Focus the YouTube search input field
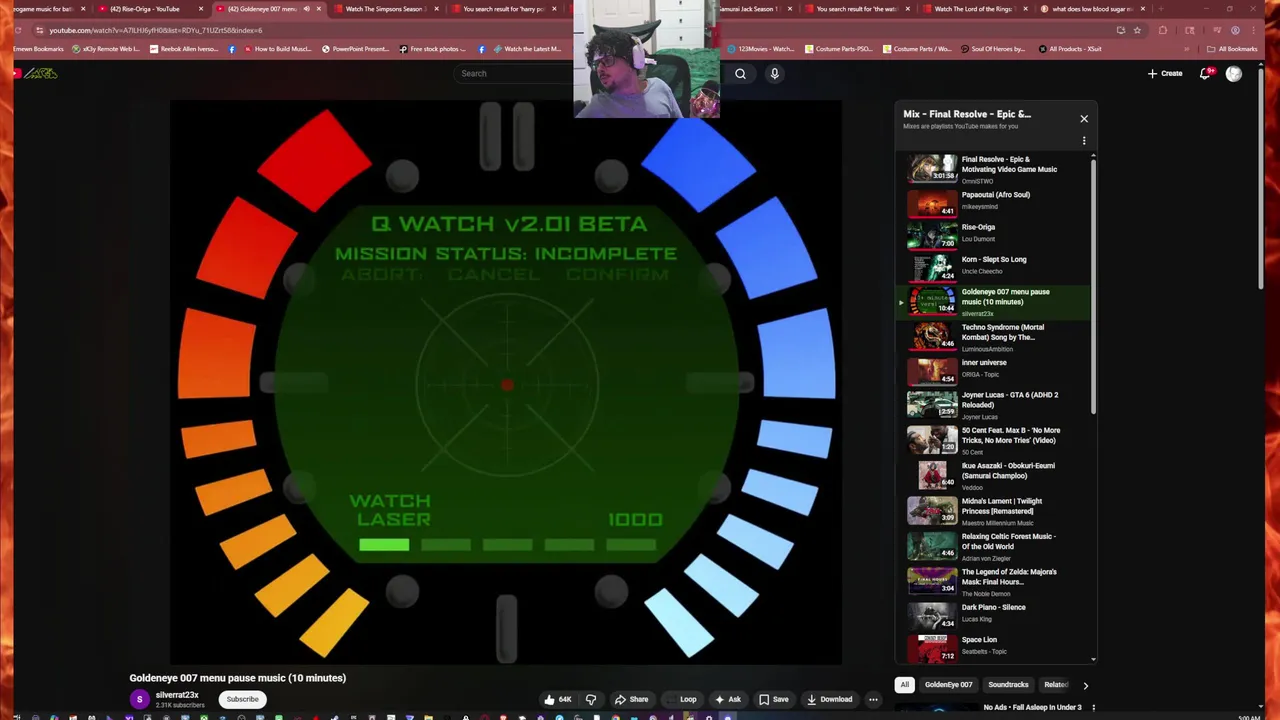The width and height of the screenshot is (1280, 720). click(515, 73)
